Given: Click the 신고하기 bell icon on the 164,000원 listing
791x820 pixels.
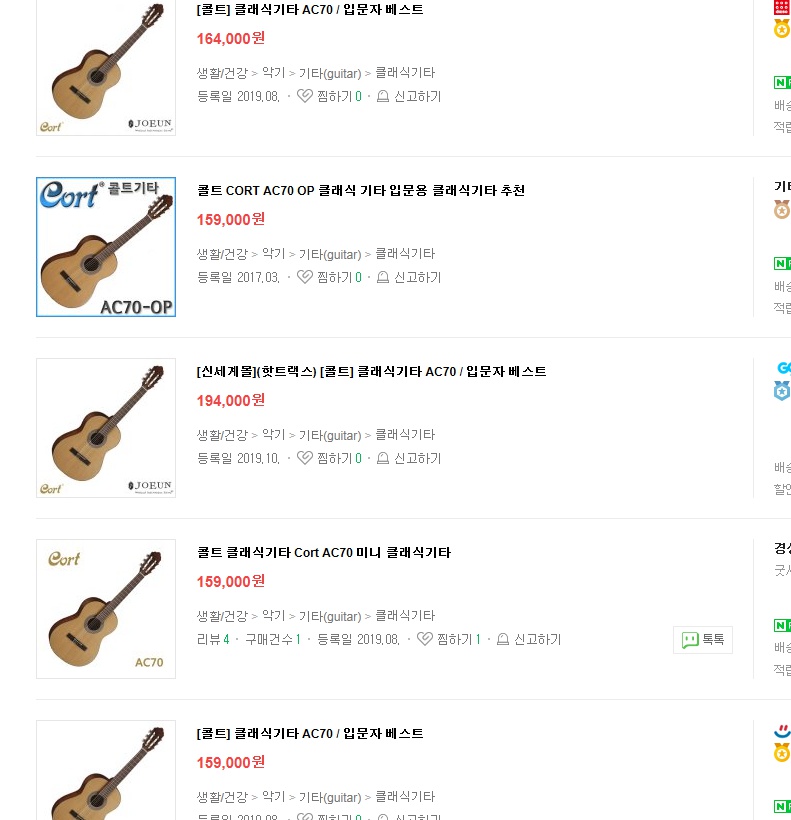Looking at the screenshot, I should [x=383, y=97].
